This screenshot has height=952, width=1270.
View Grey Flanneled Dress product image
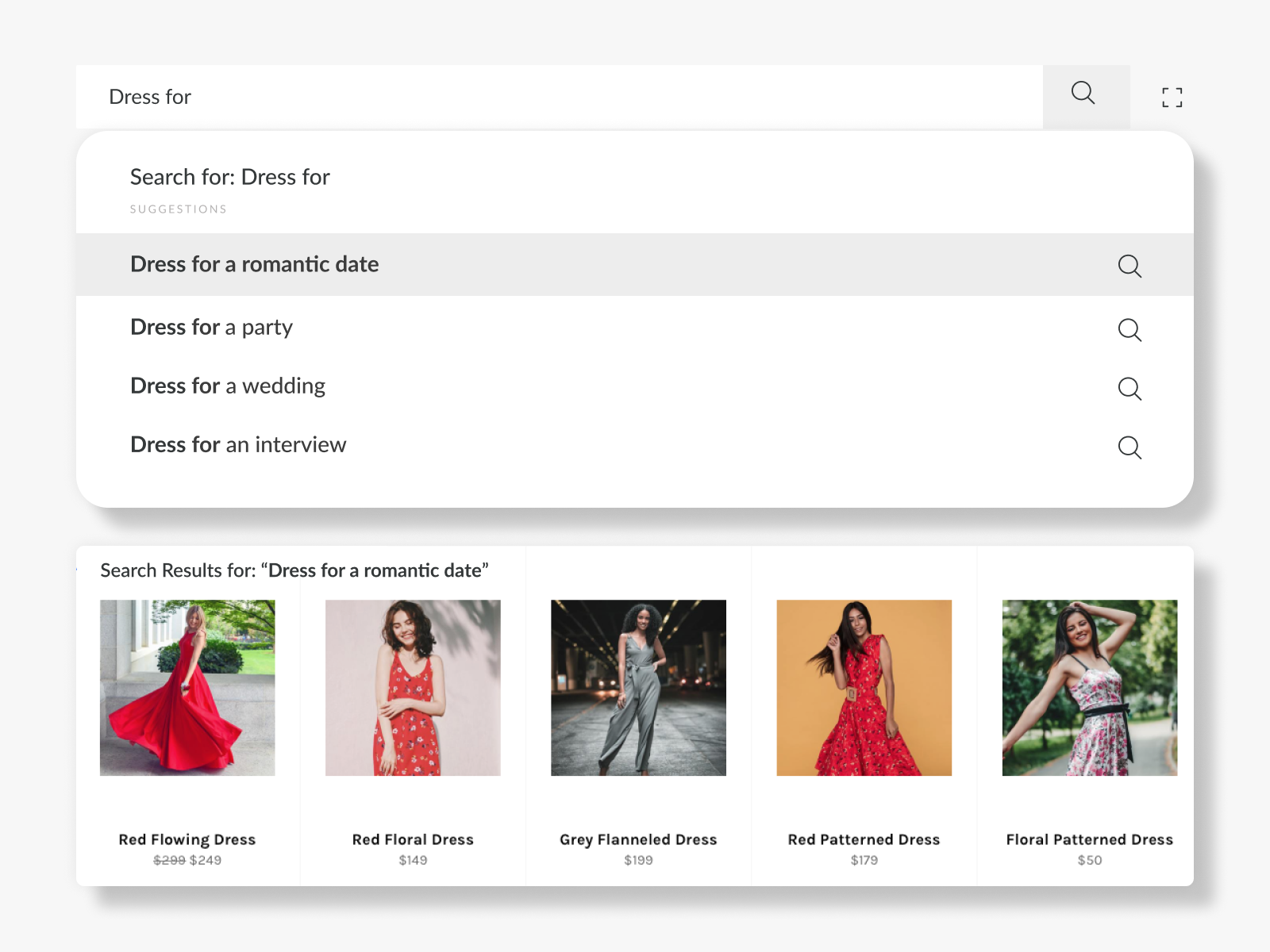(x=638, y=688)
